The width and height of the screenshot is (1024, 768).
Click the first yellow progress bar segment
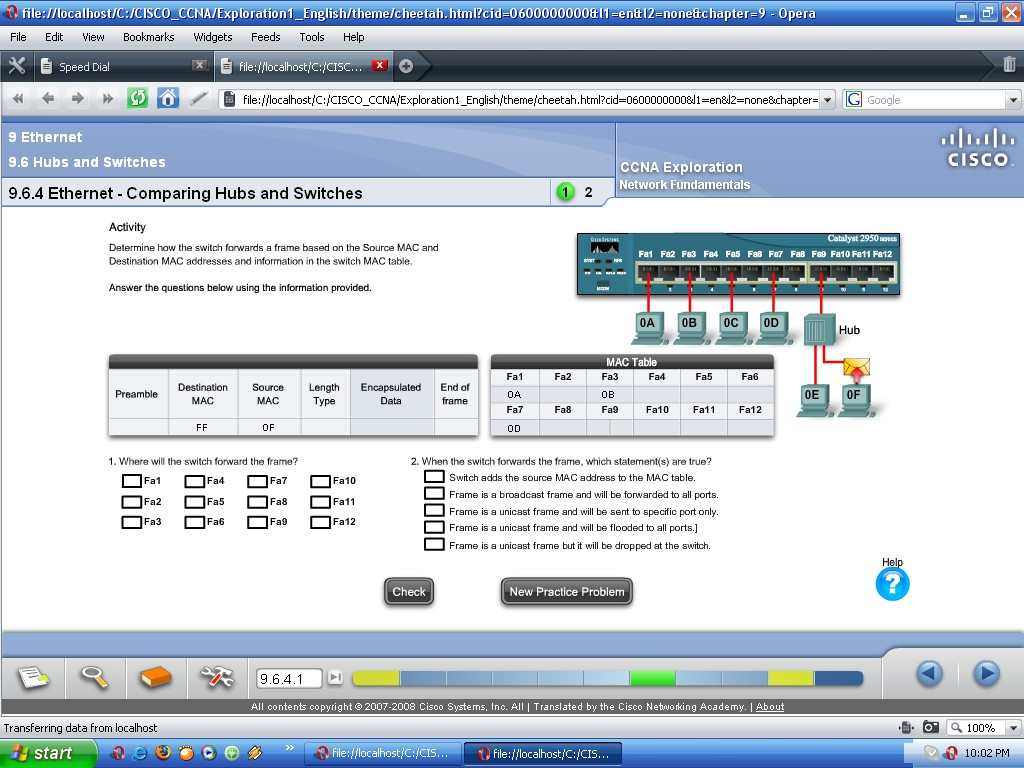(x=376, y=678)
